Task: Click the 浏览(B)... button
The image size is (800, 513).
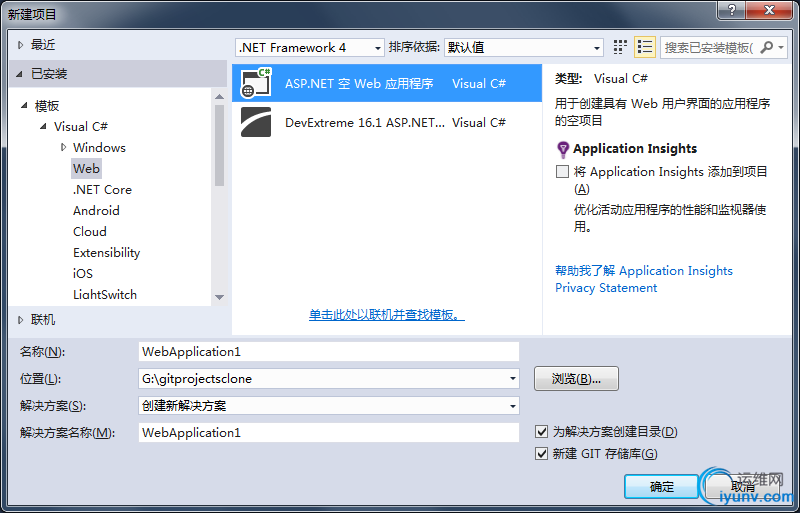Action: tap(576, 379)
